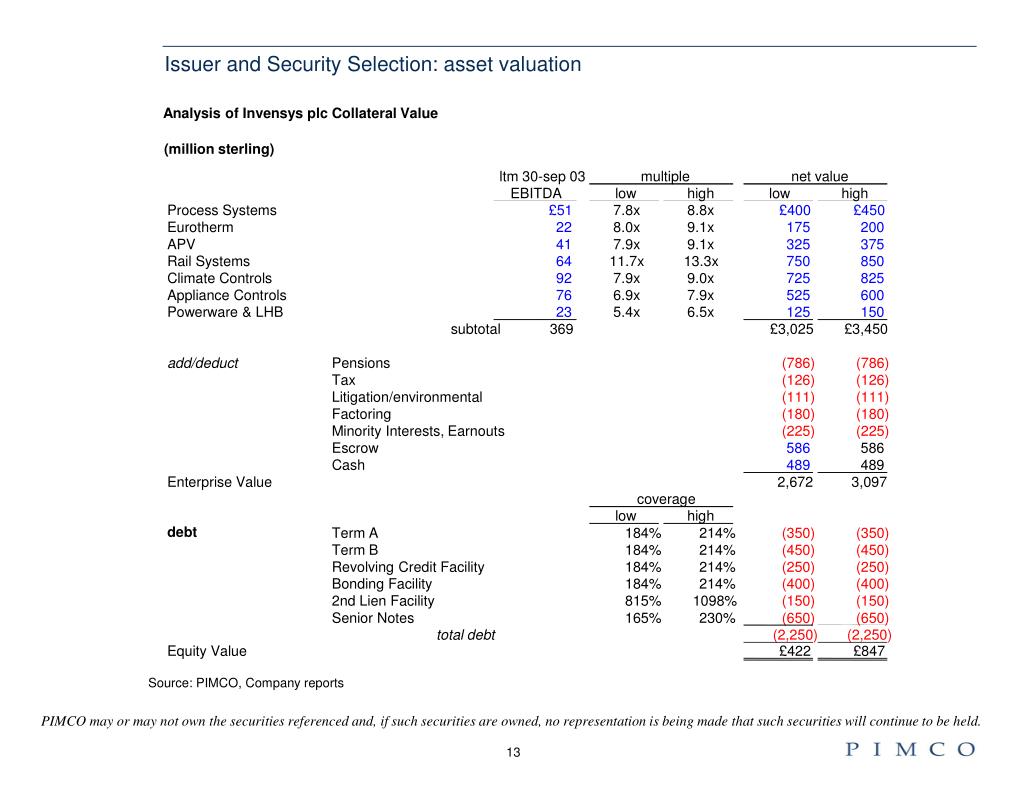1024x791 pixels.
Task: Click the 'coverage' column header
Action: [x=665, y=499]
